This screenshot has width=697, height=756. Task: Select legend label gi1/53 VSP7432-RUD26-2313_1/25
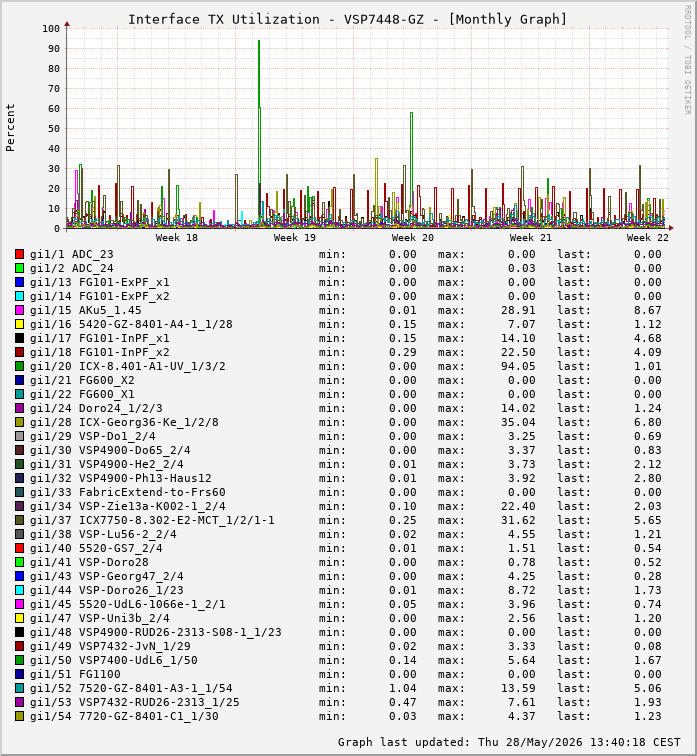[x=134, y=702]
